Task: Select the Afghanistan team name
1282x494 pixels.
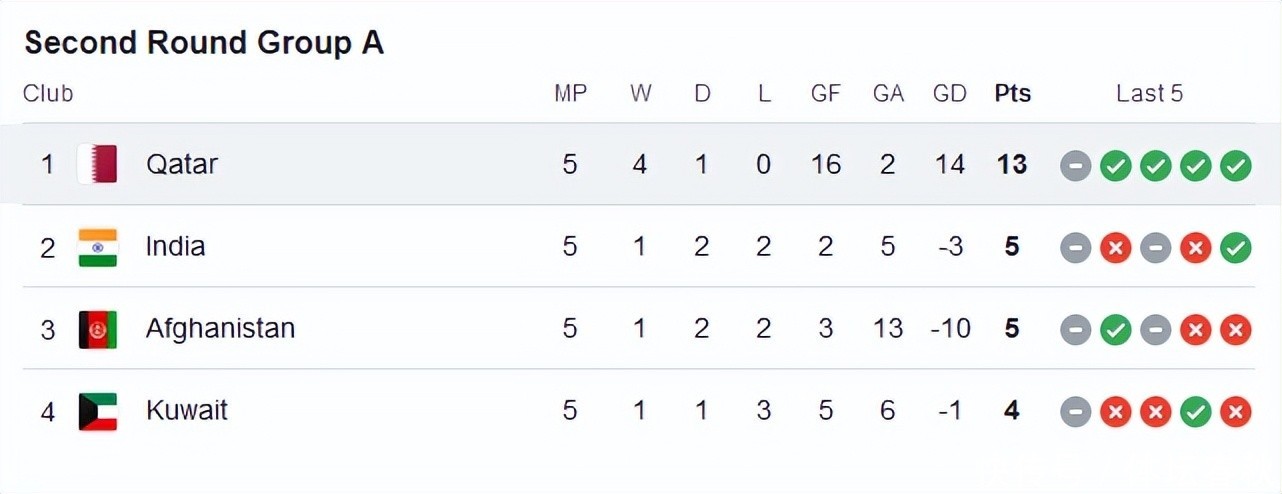Action: [220, 328]
